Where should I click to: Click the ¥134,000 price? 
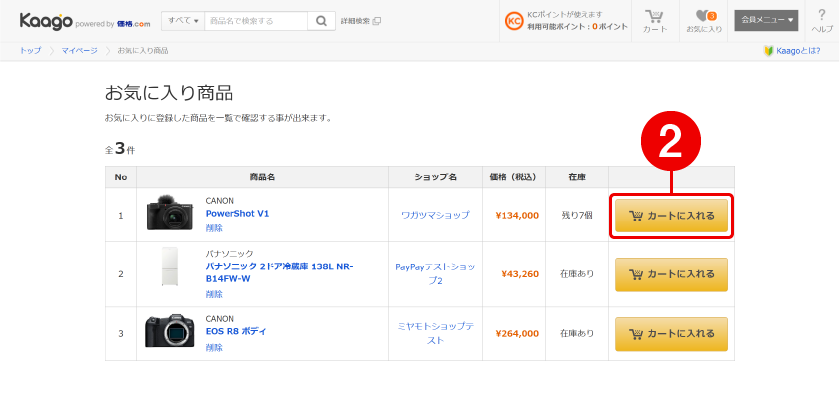pyautogui.click(x=517, y=216)
